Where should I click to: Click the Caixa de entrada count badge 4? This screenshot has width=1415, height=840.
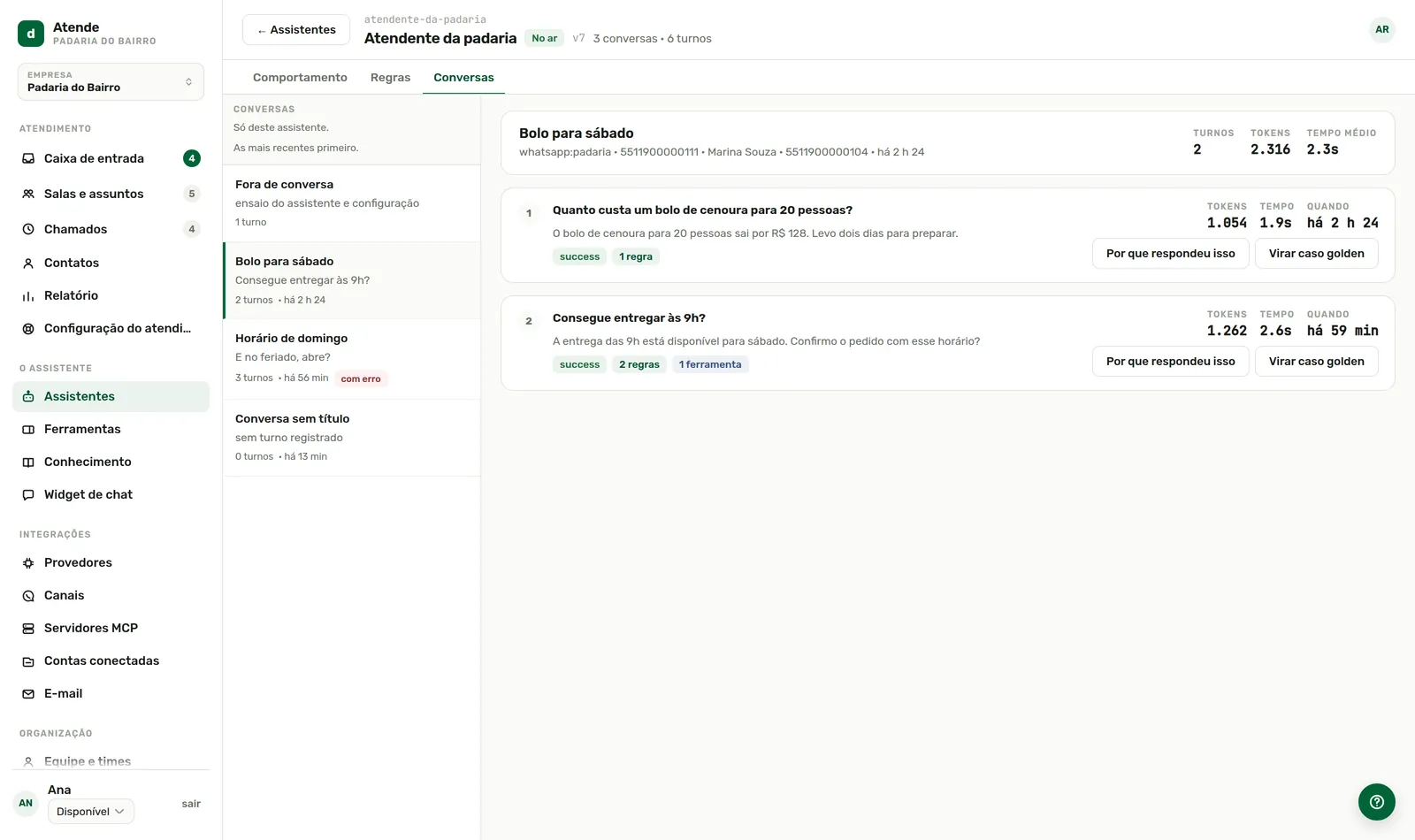tap(192, 158)
